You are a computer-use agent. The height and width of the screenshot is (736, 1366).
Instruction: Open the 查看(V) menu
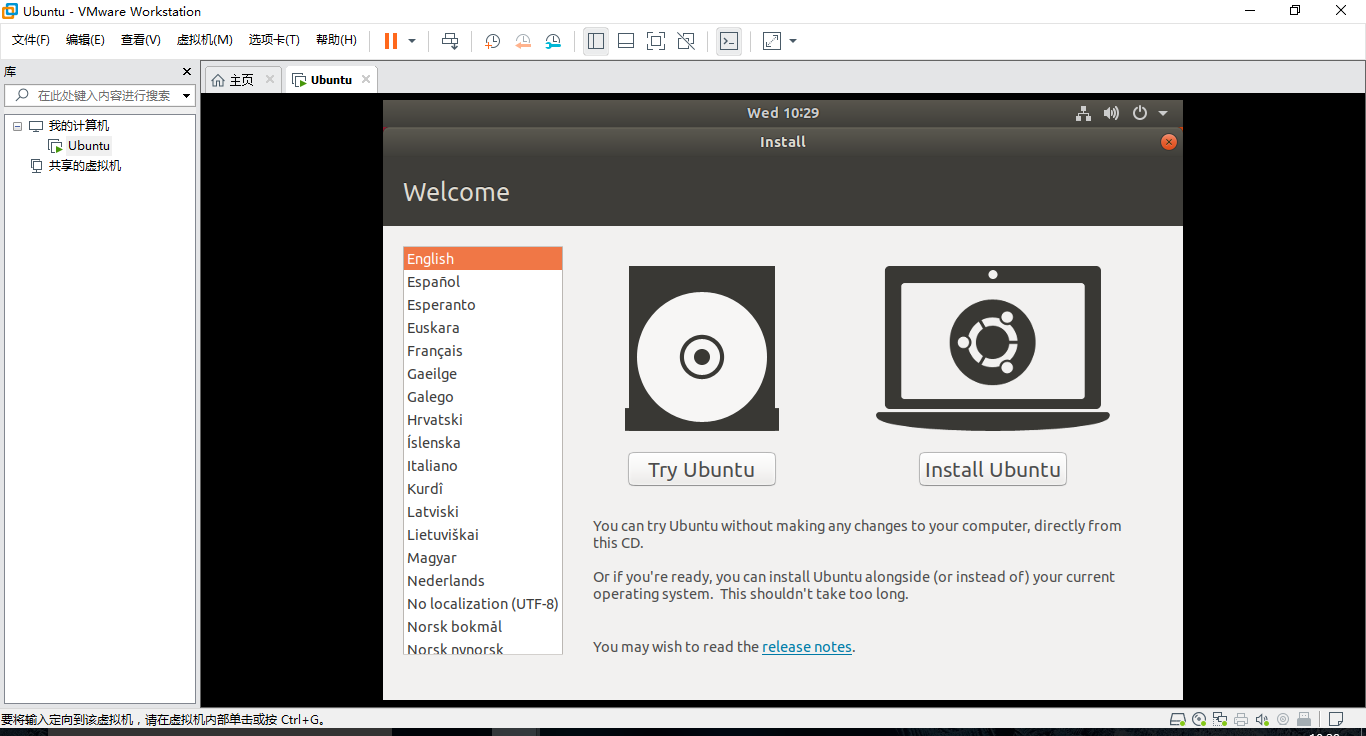pyautogui.click(x=140, y=40)
